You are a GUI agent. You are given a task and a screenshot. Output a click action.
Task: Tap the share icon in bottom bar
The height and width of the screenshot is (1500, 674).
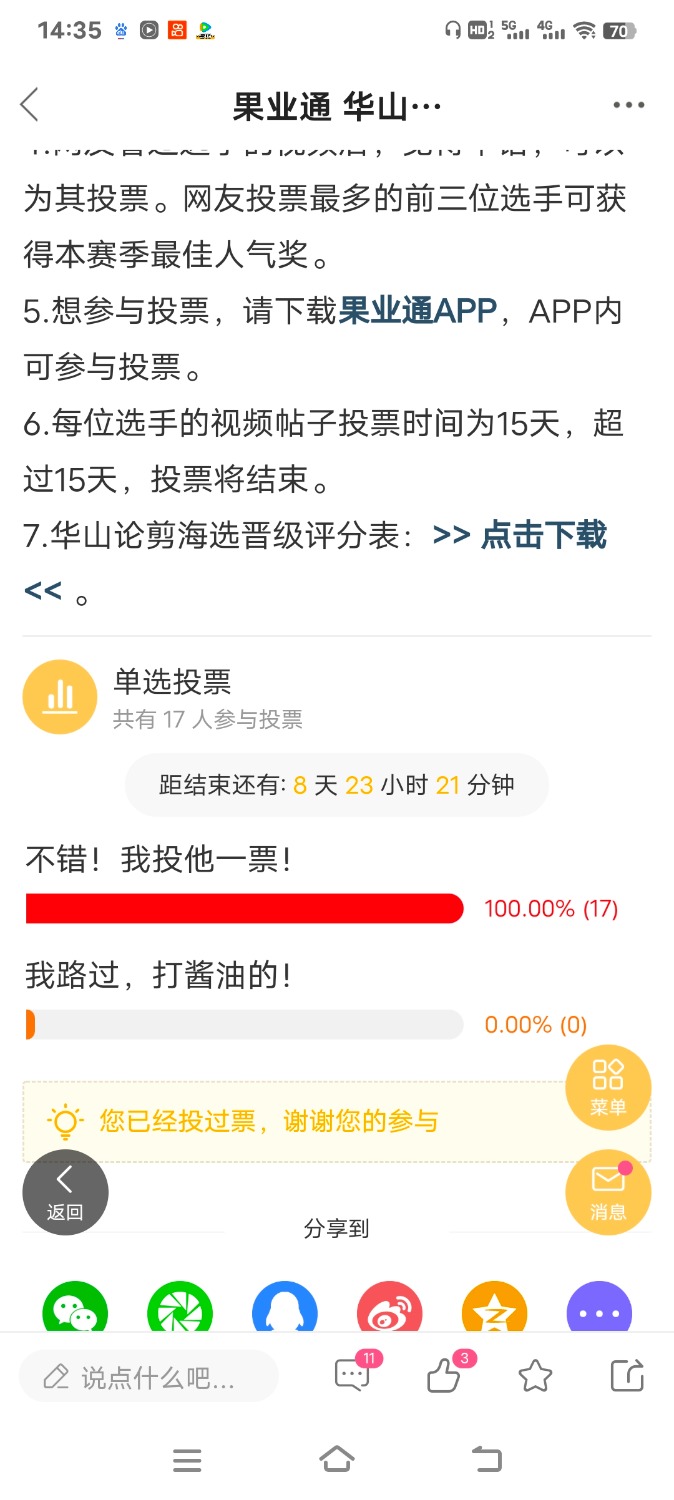click(627, 1376)
